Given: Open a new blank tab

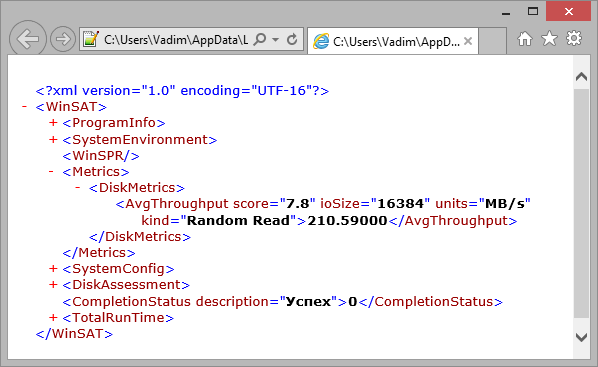Looking at the screenshot, I should pyautogui.click(x=492, y=41).
